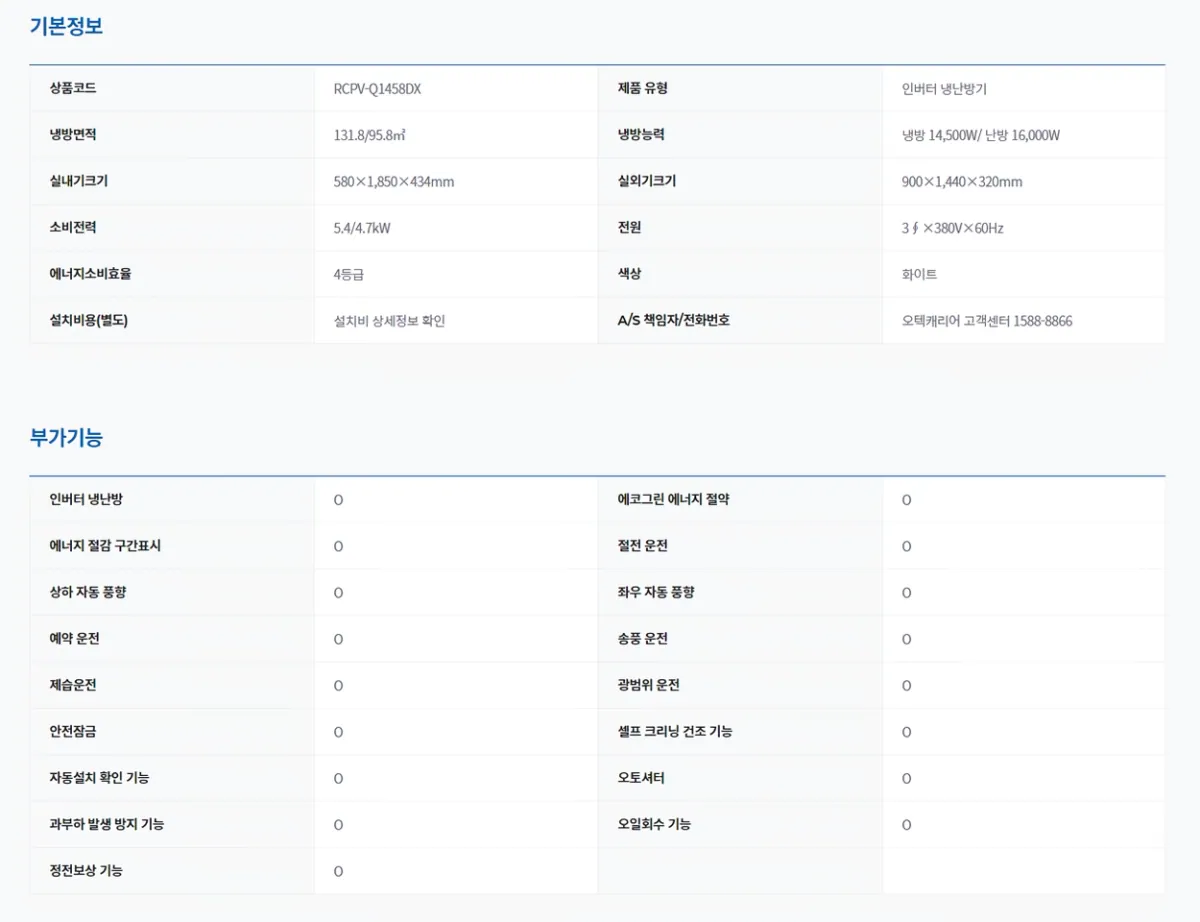Click the O mark for 제습운전
The height and width of the screenshot is (922, 1200).
click(x=338, y=686)
